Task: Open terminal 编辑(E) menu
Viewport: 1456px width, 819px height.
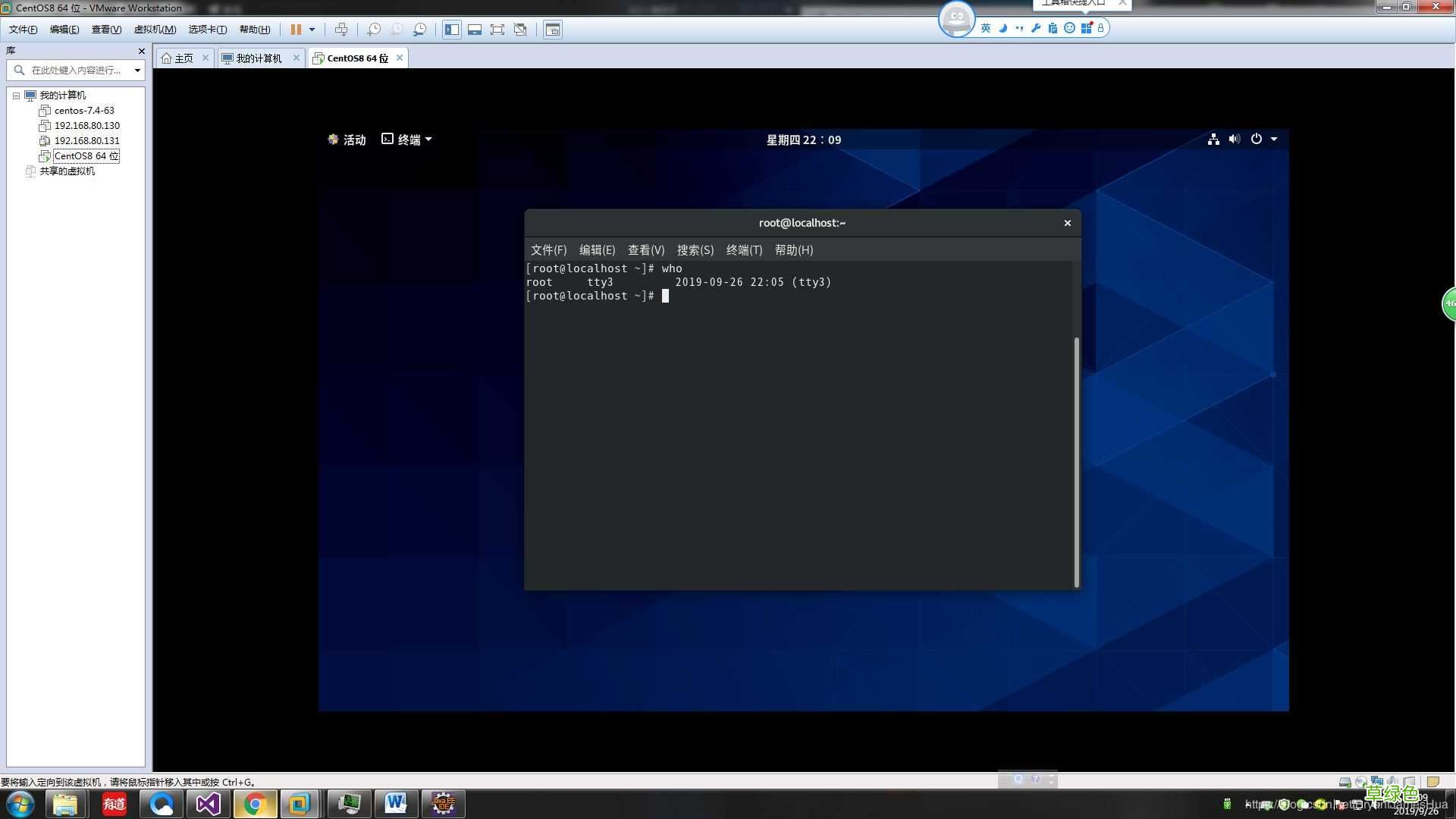Action: (597, 250)
